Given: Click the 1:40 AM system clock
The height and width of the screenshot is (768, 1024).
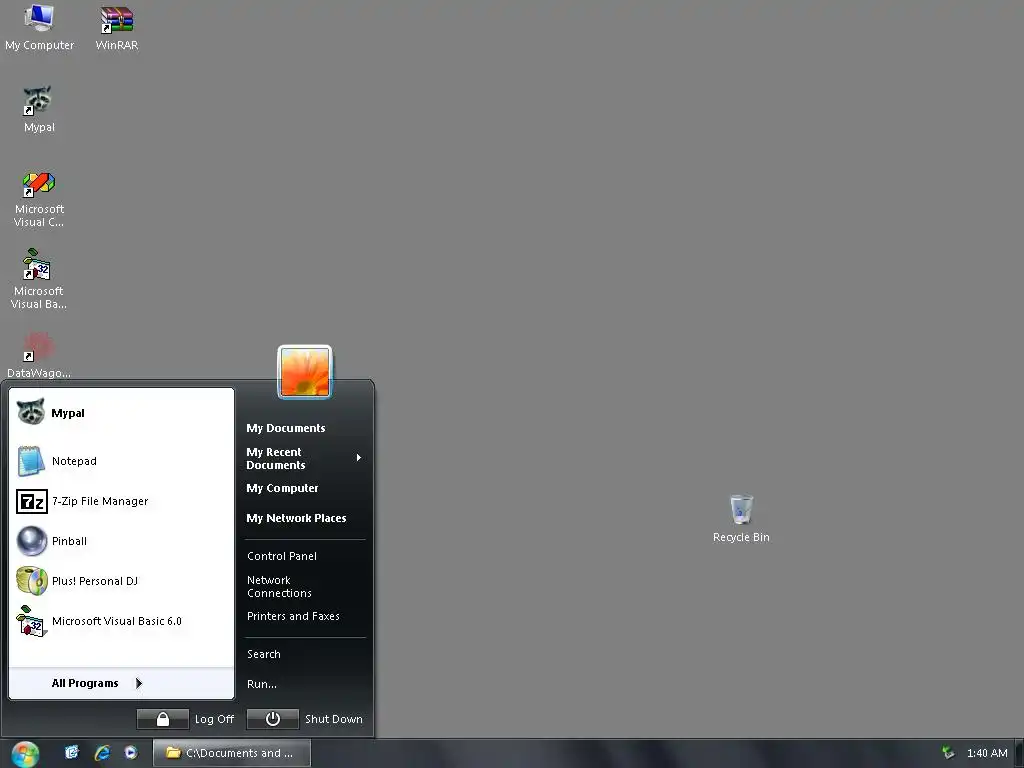Looking at the screenshot, I should coord(987,753).
